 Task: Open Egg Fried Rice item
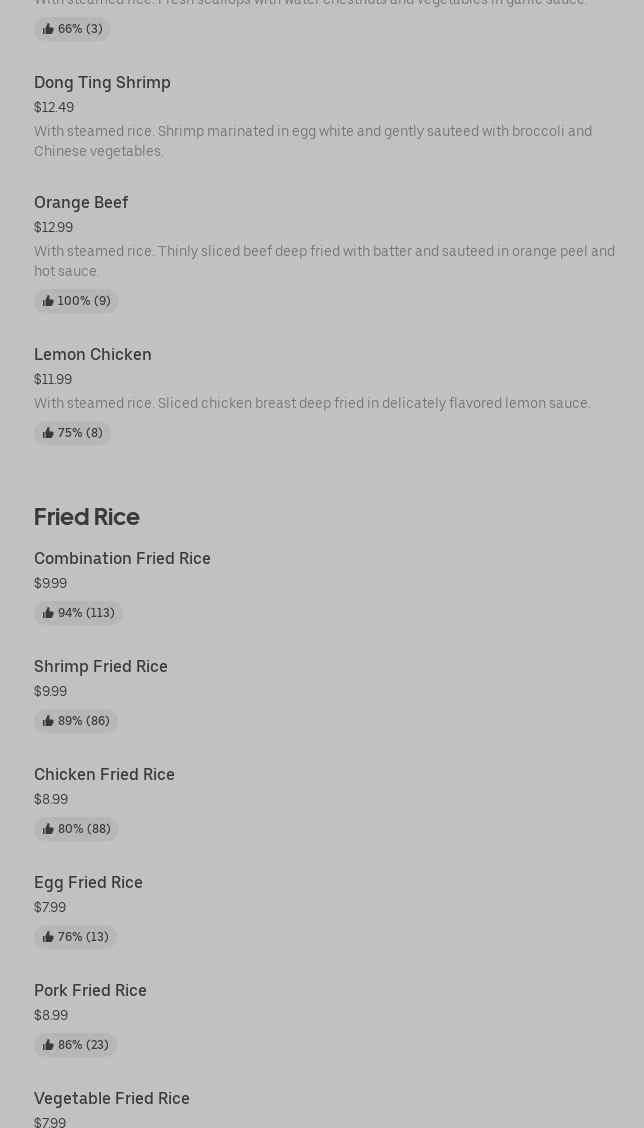(x=88, y=883)
